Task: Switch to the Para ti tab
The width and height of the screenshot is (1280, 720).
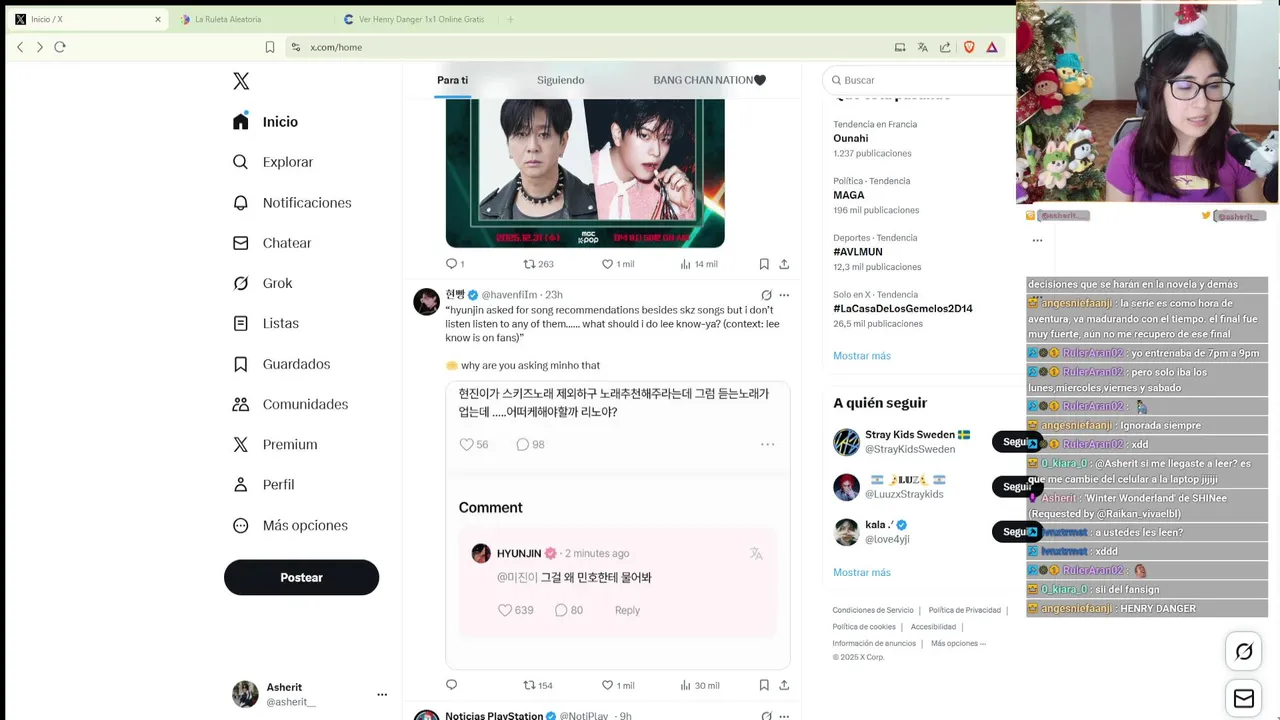Action: click(452, 80)
